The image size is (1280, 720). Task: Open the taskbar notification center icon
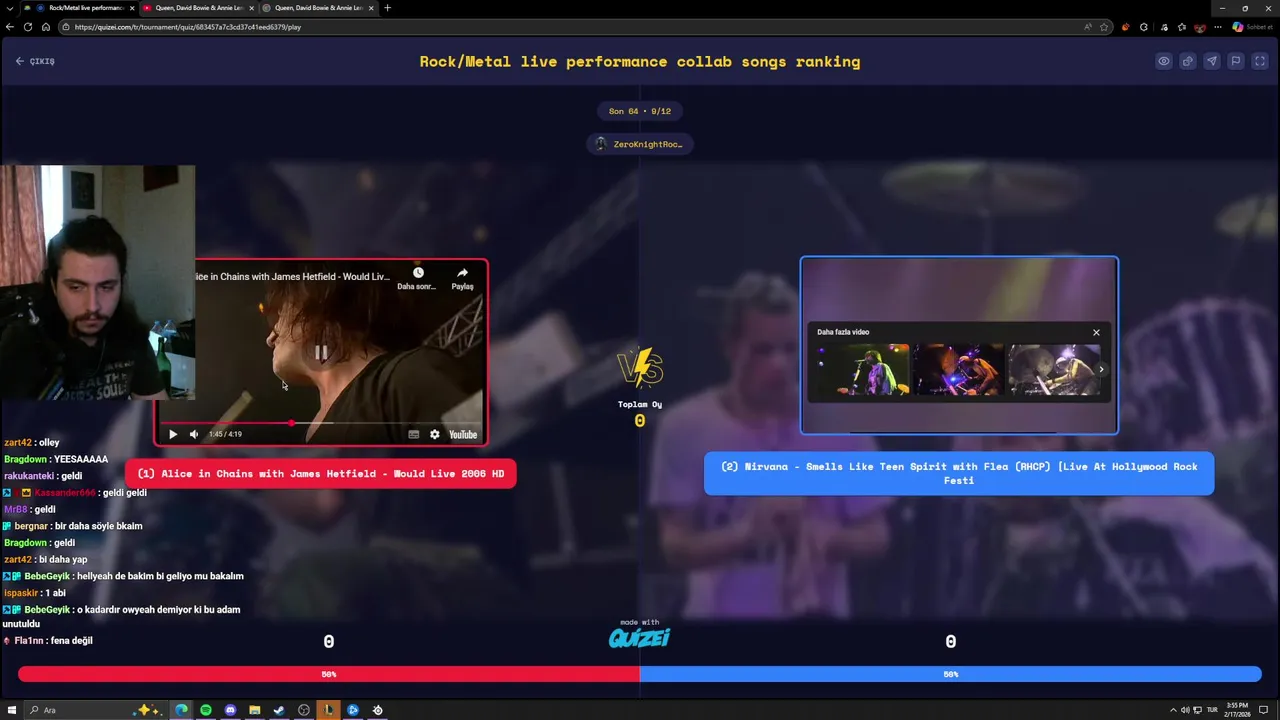tap(1263, 710)
